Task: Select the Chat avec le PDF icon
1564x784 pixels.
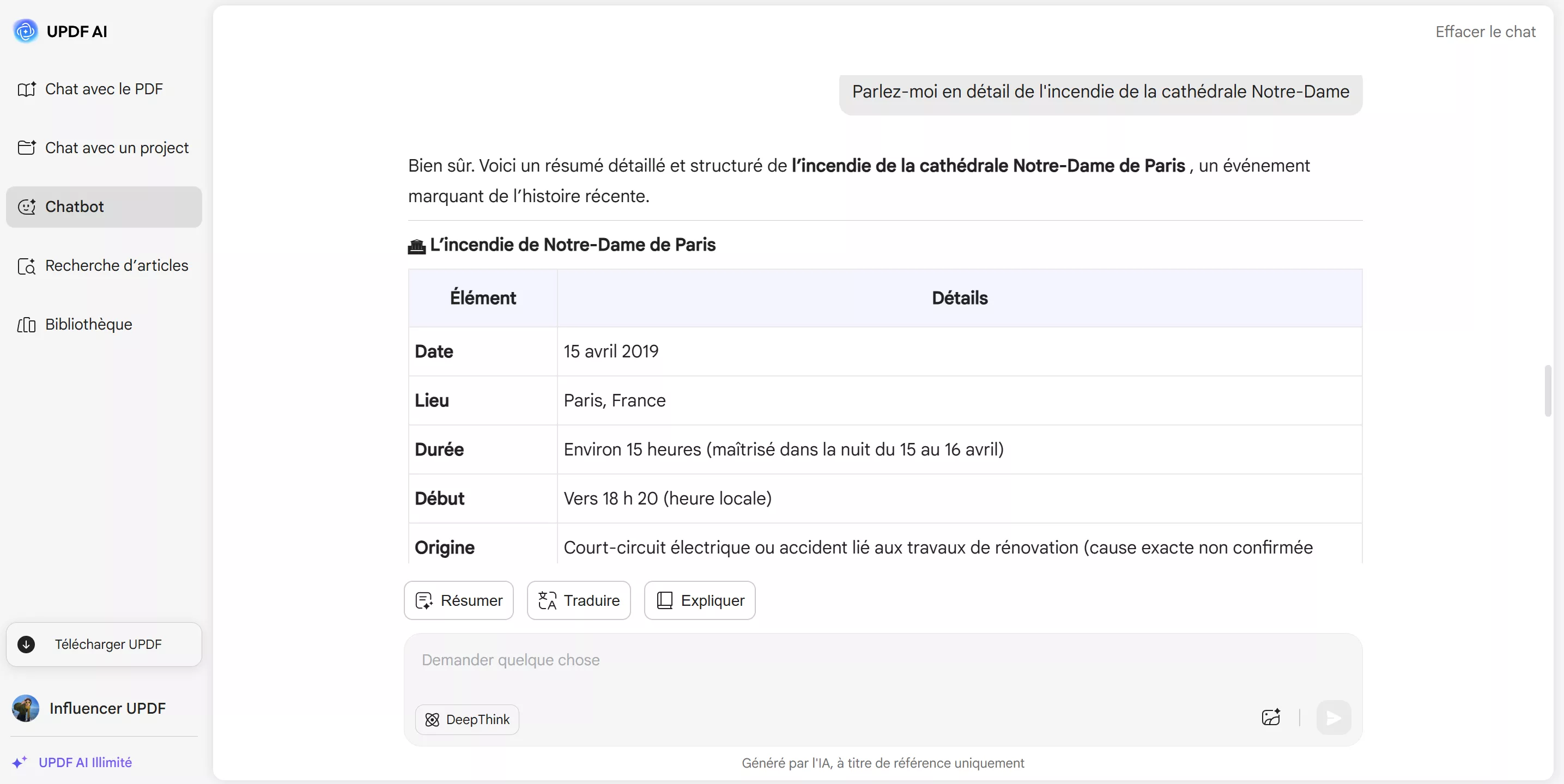Action: coord(27,89)
